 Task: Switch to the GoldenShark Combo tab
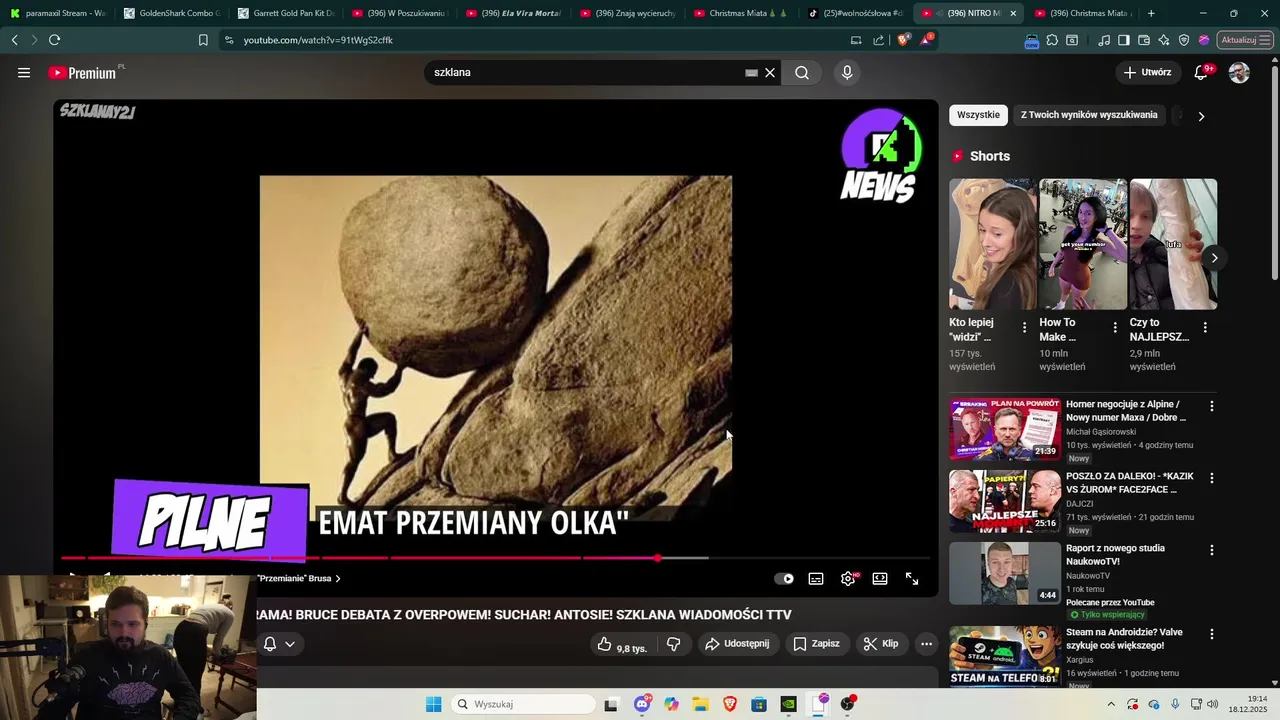(x=170, y=13)
